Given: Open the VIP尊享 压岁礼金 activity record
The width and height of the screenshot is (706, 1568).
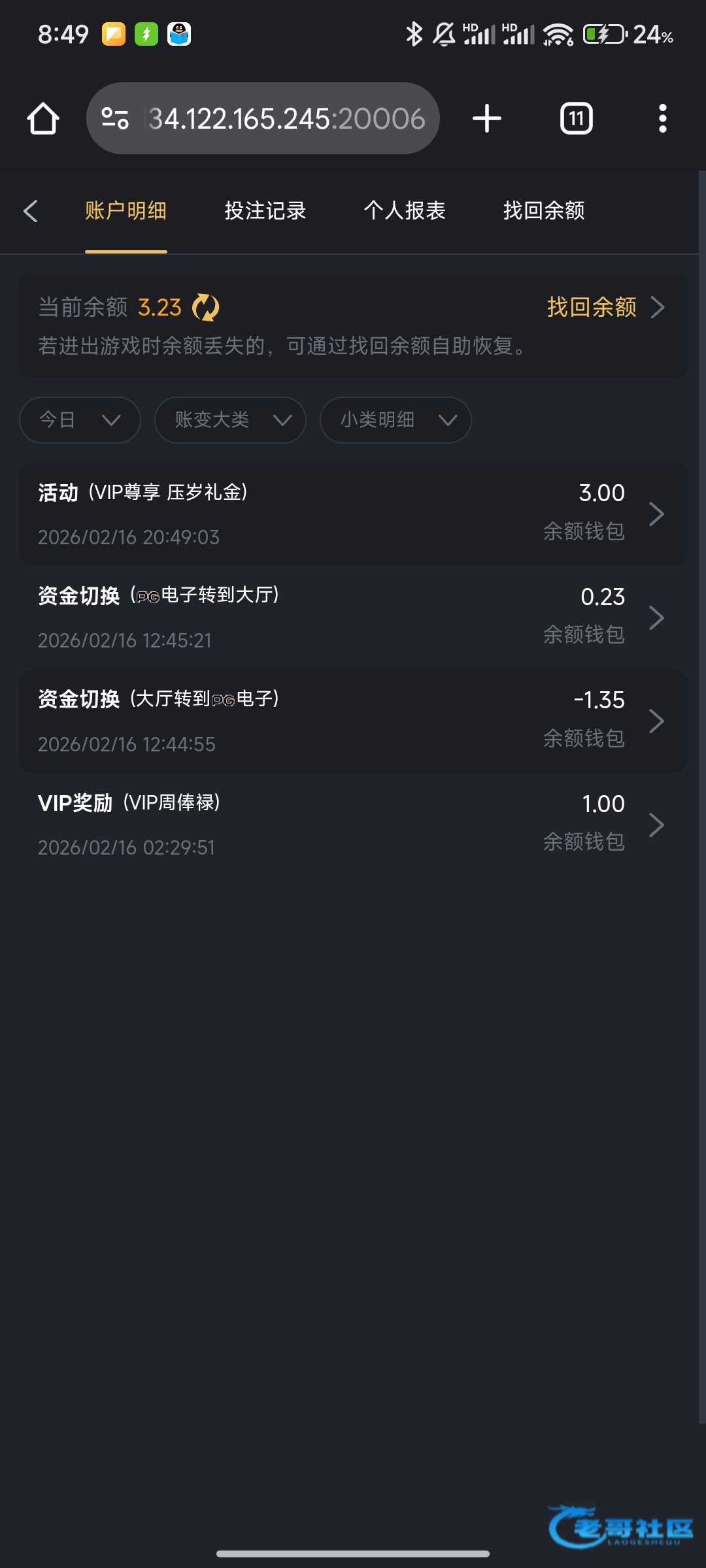Looking at the screenshot, I should pos(353,514).
